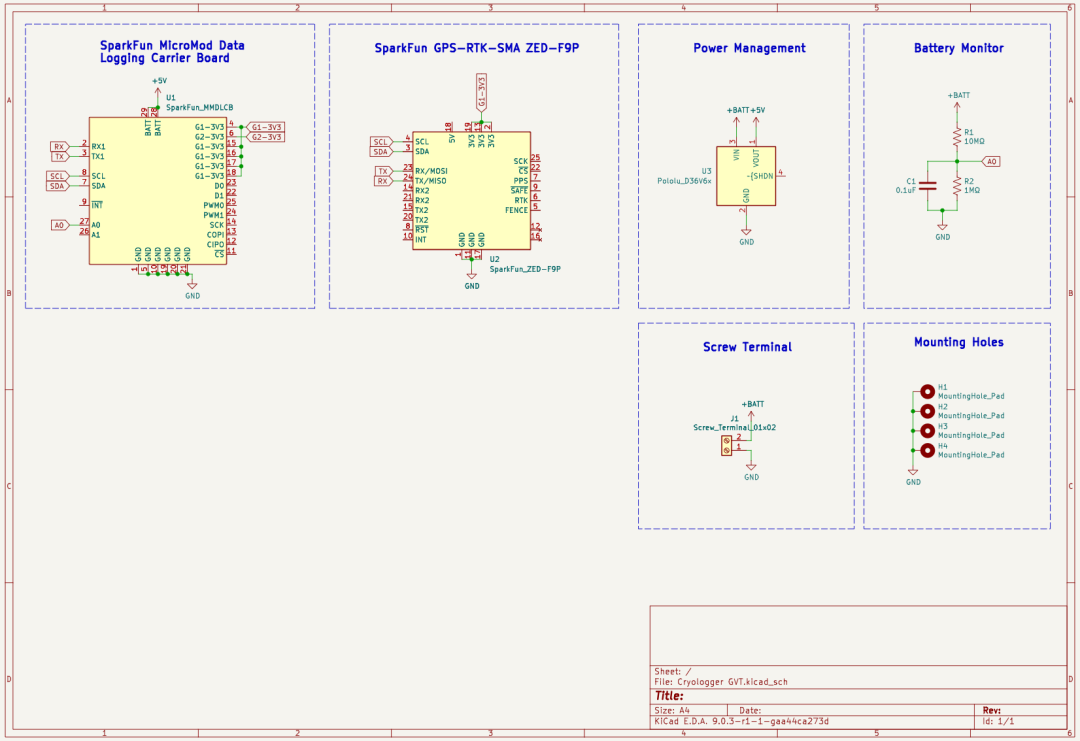Click the Sheet: / field in title block

(673, 671)
